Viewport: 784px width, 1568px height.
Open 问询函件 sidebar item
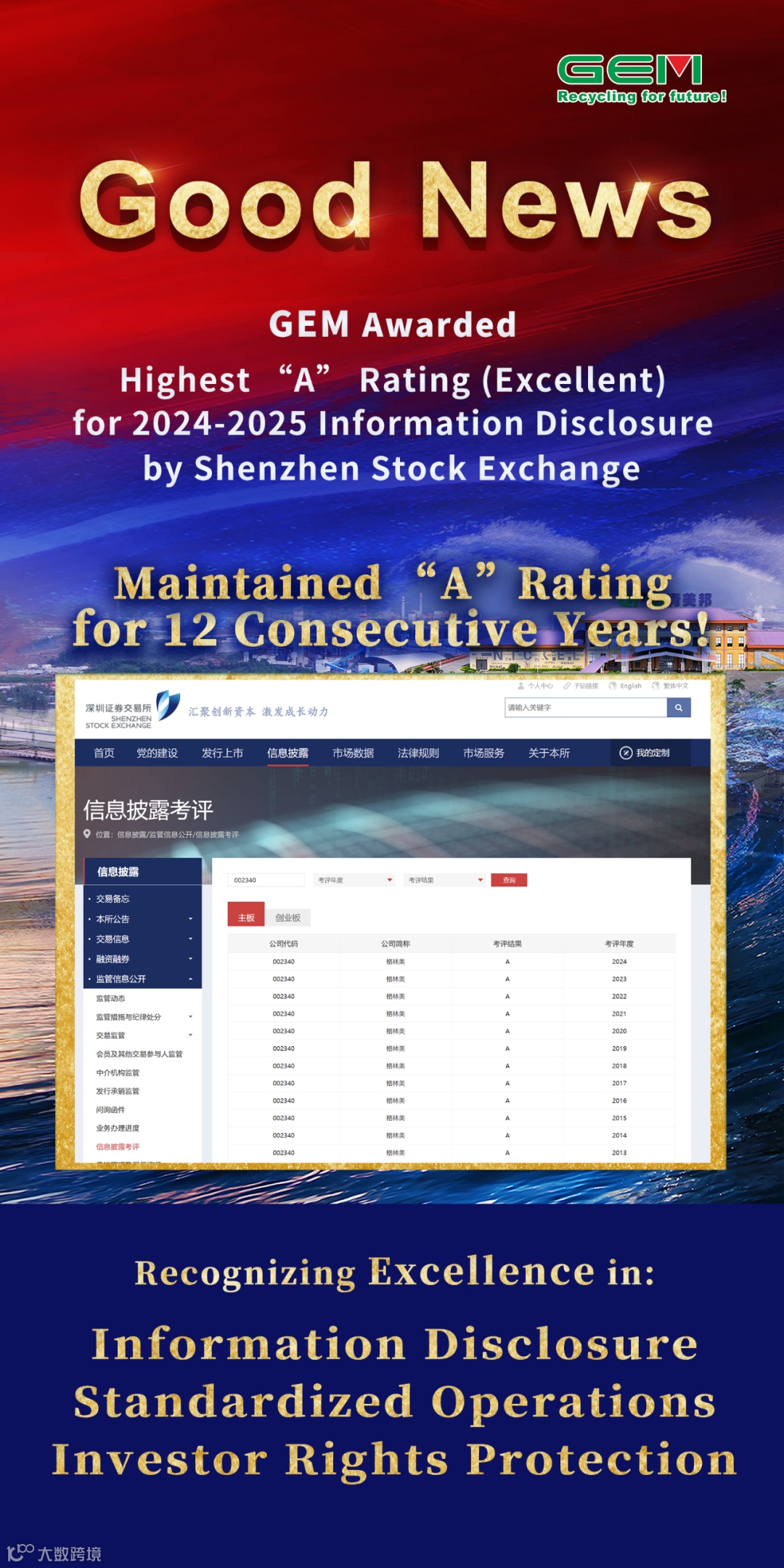[110, 1110]
